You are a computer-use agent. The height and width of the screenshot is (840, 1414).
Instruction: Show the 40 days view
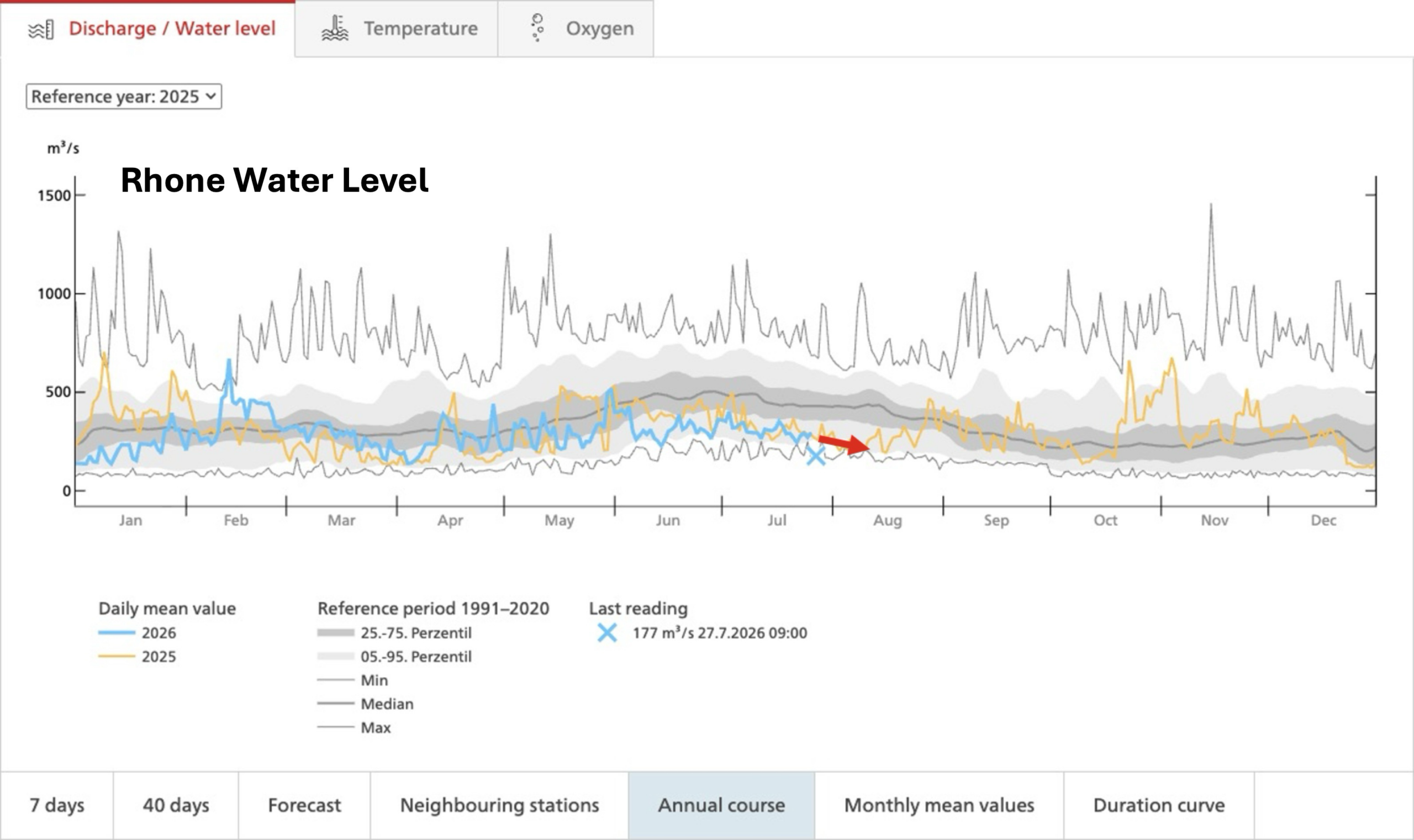[x=176, y=805]
